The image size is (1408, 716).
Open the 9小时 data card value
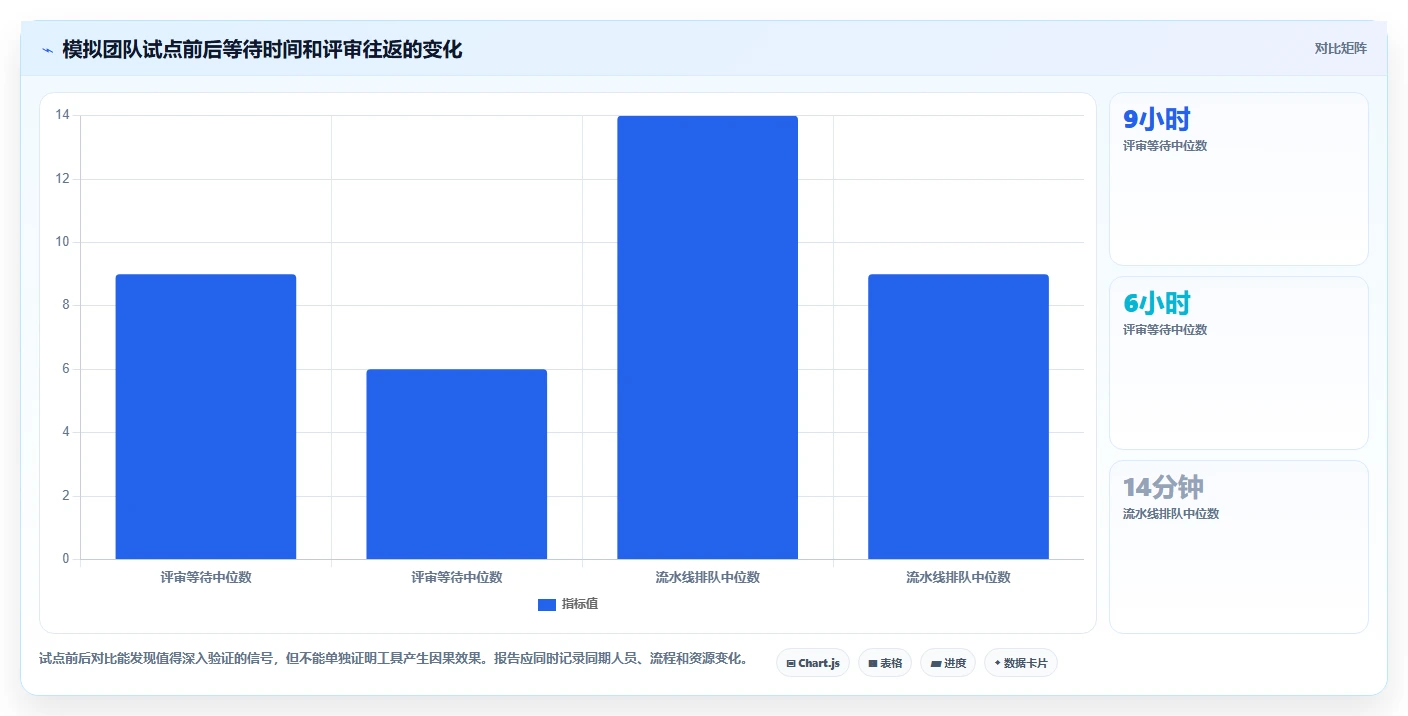pyautogui.click(x=1157, y=120)
